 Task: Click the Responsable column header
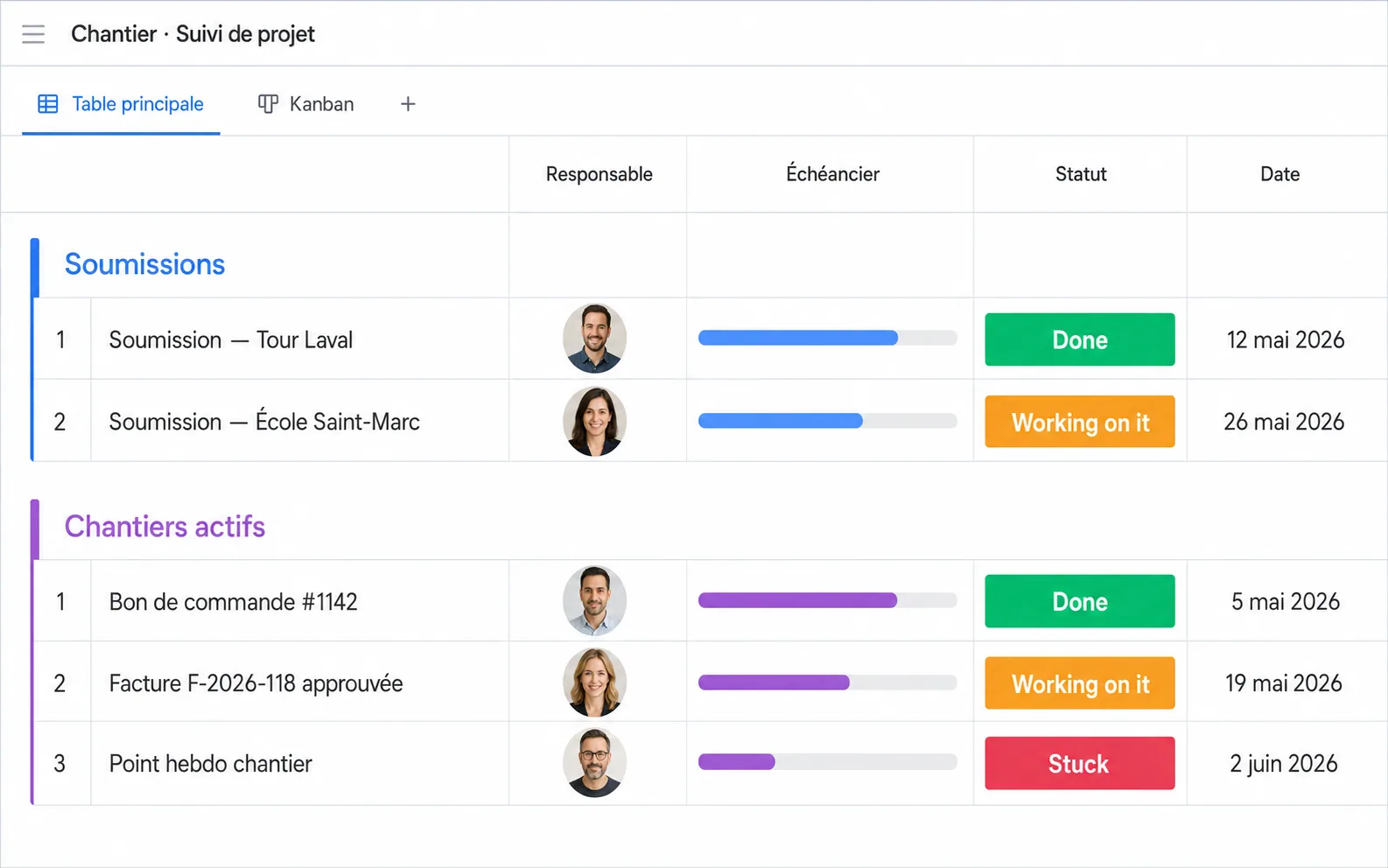(x=599, y=174)
